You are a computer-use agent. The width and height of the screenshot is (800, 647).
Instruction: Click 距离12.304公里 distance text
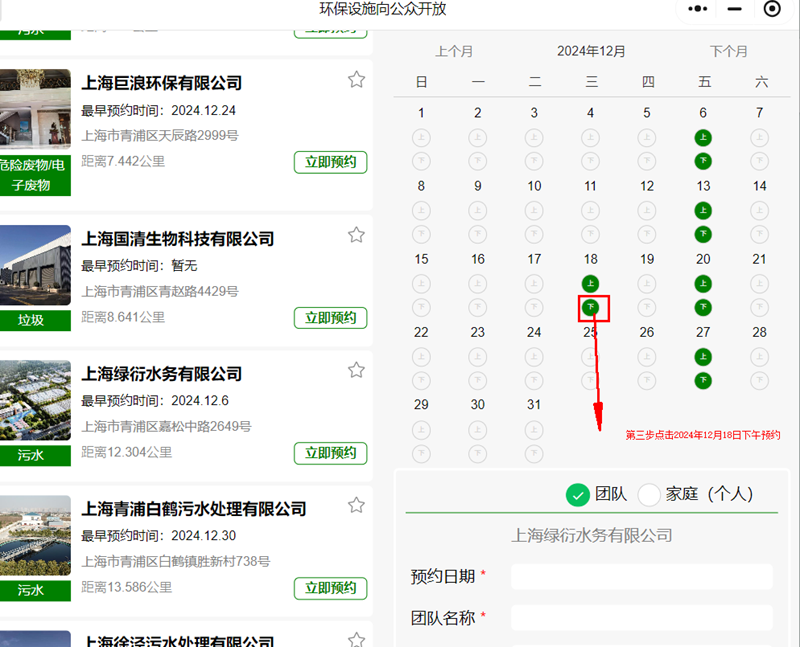pos(127,453)
